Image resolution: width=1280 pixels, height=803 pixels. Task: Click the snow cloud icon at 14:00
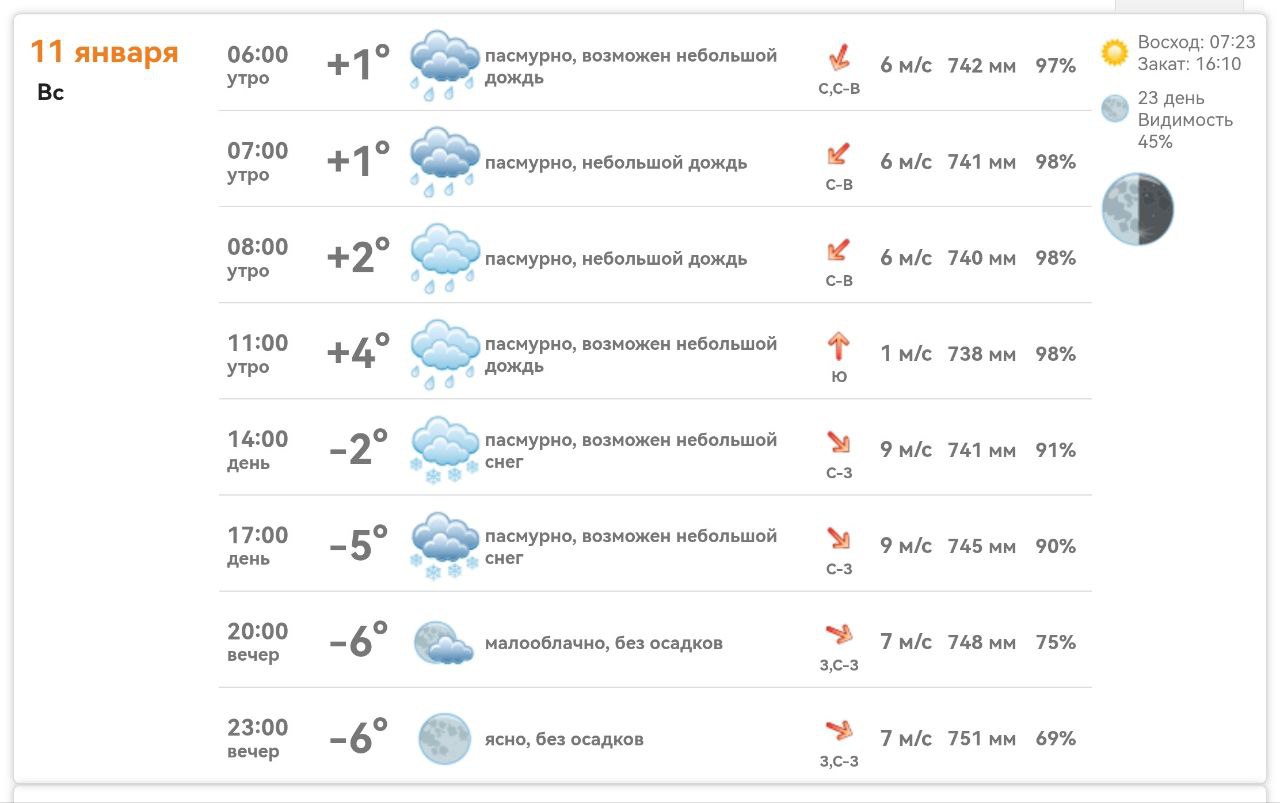445,450
